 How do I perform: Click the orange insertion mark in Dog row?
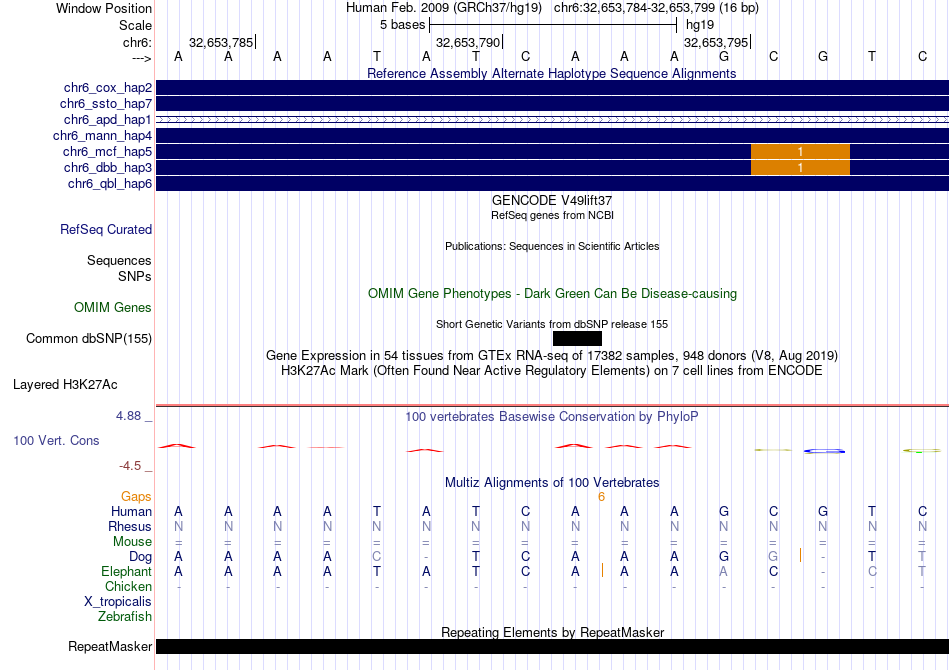[x=800, y=555]
